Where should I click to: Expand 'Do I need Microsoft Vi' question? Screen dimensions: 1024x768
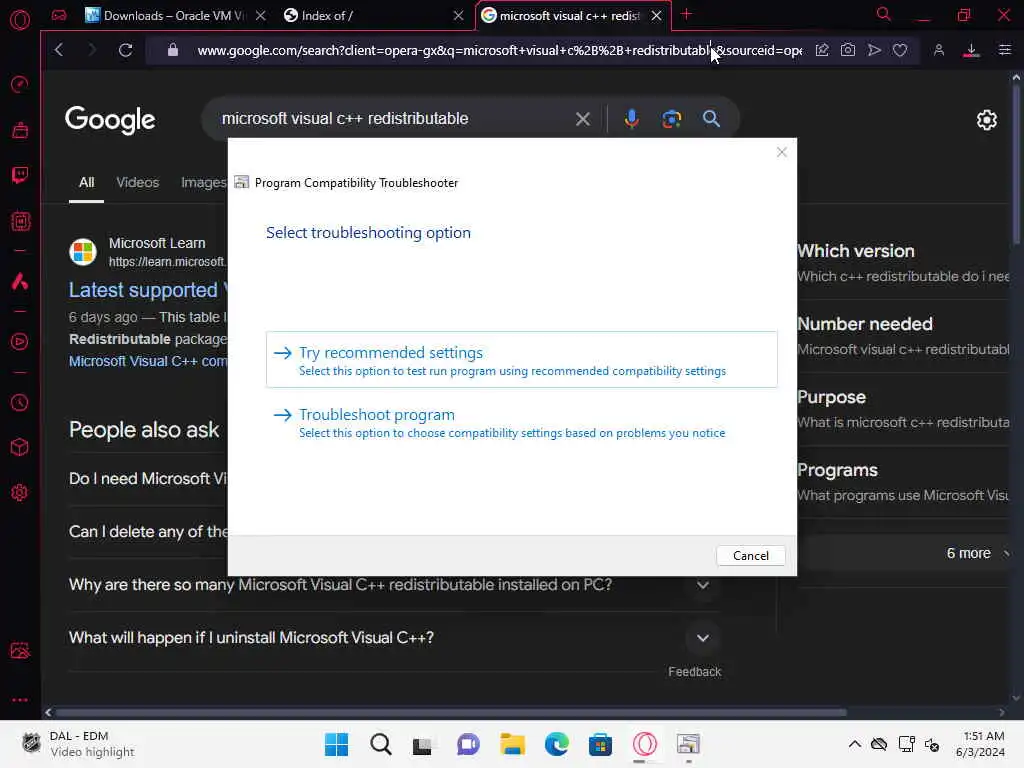(x=148, y=479)
